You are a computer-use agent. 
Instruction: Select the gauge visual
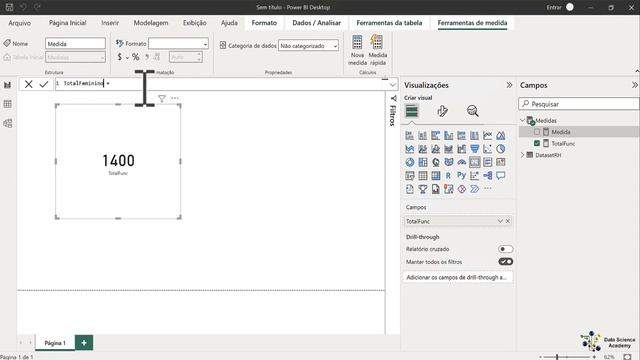[461, 162]
